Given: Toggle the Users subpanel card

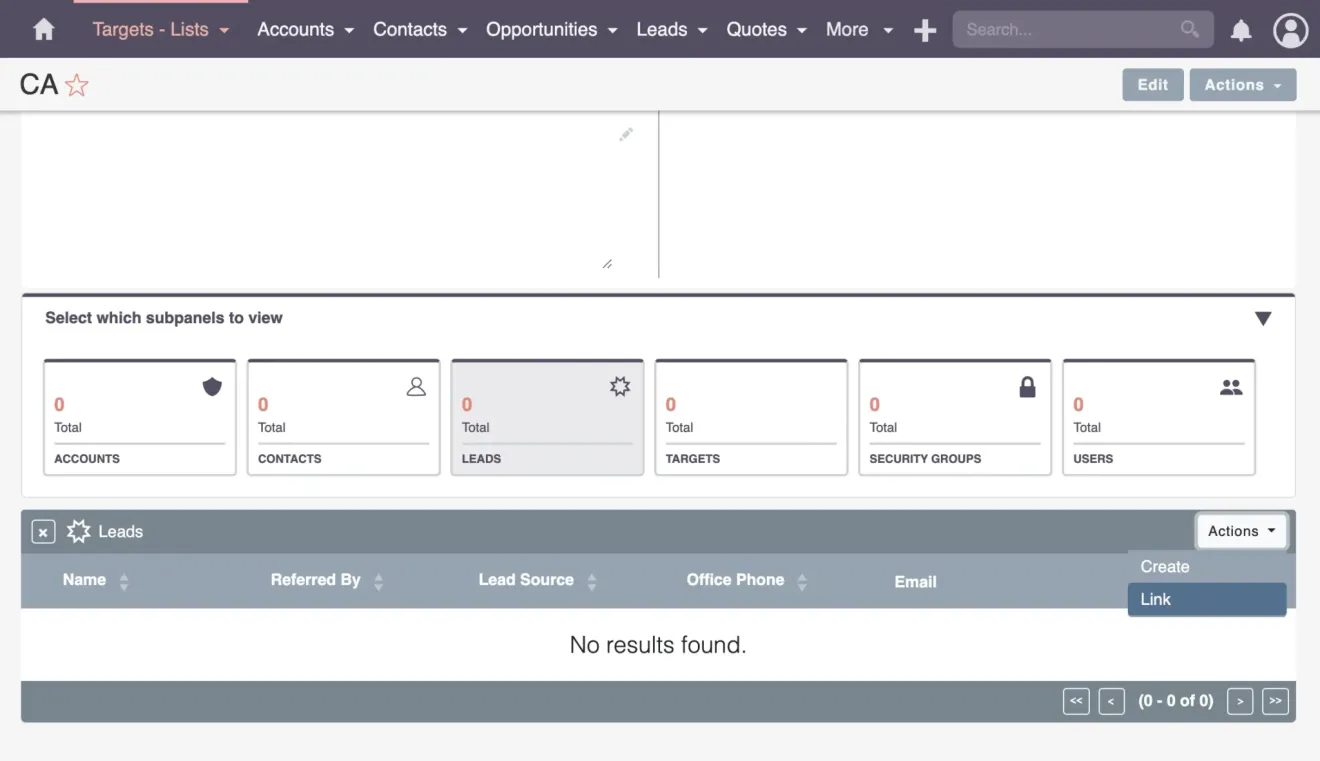Looking at the screenshot, I should [1158, 417].
